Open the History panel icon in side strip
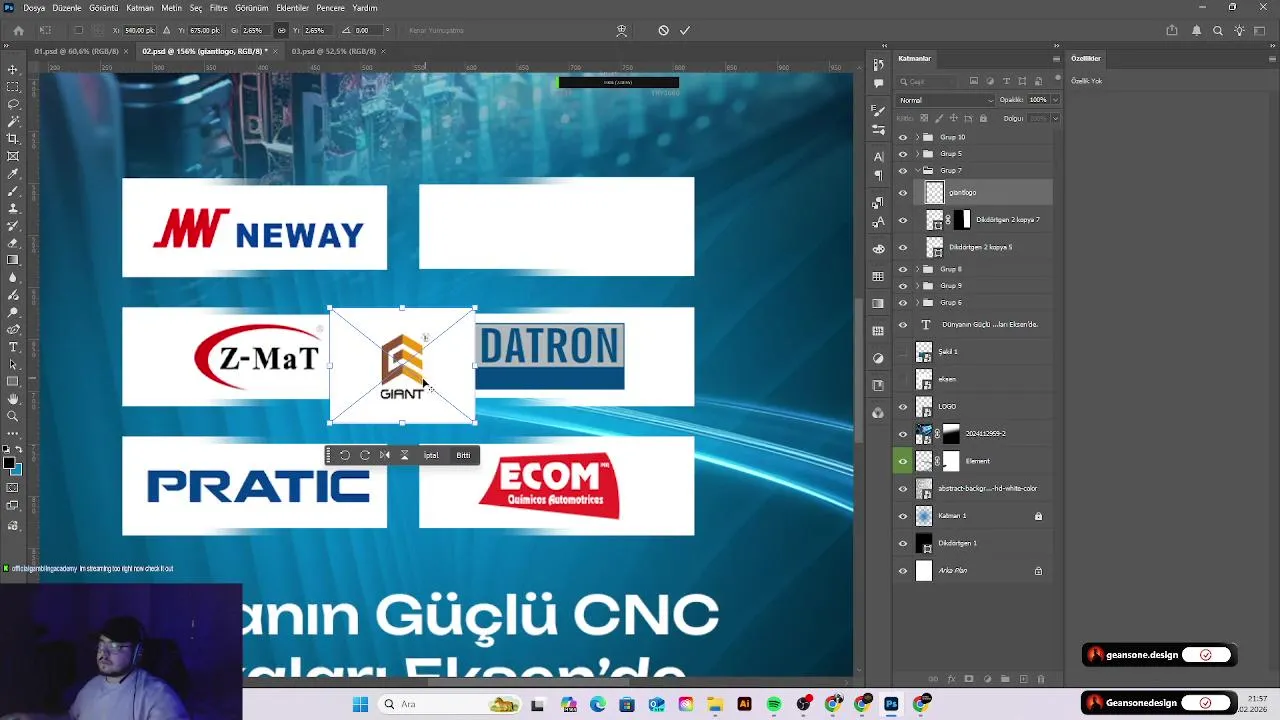The height and width of the screenshot is (720, 1280). [x=878, y=65]
